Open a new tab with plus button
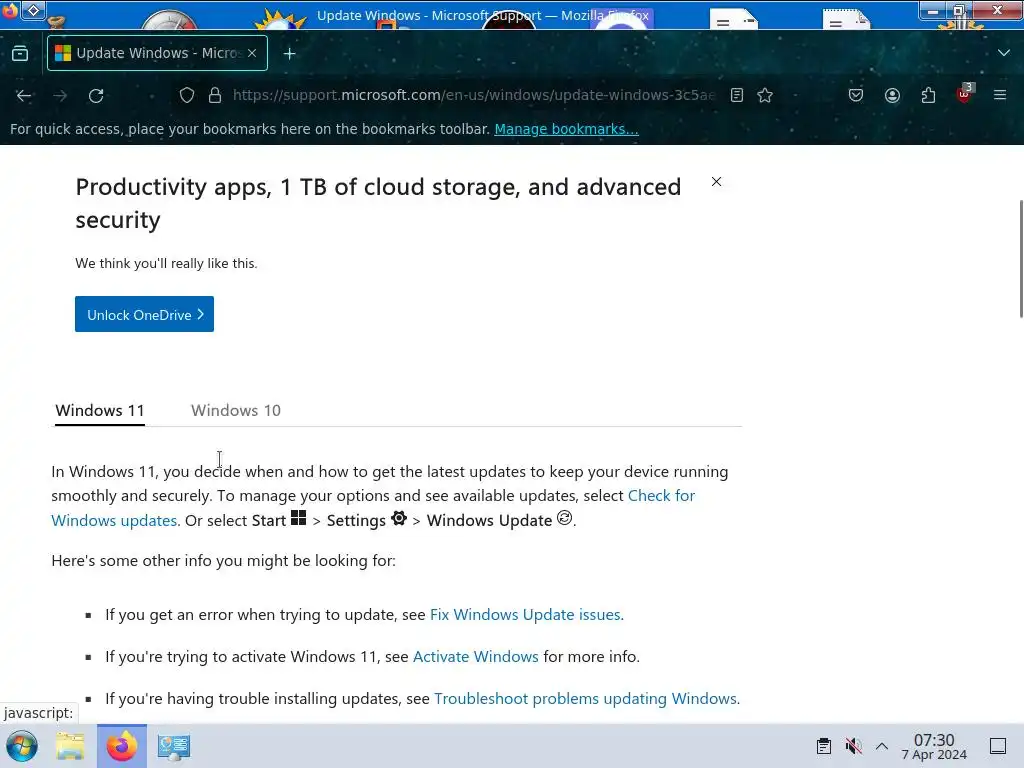1024x768 pixels. [x=289, y=54]
